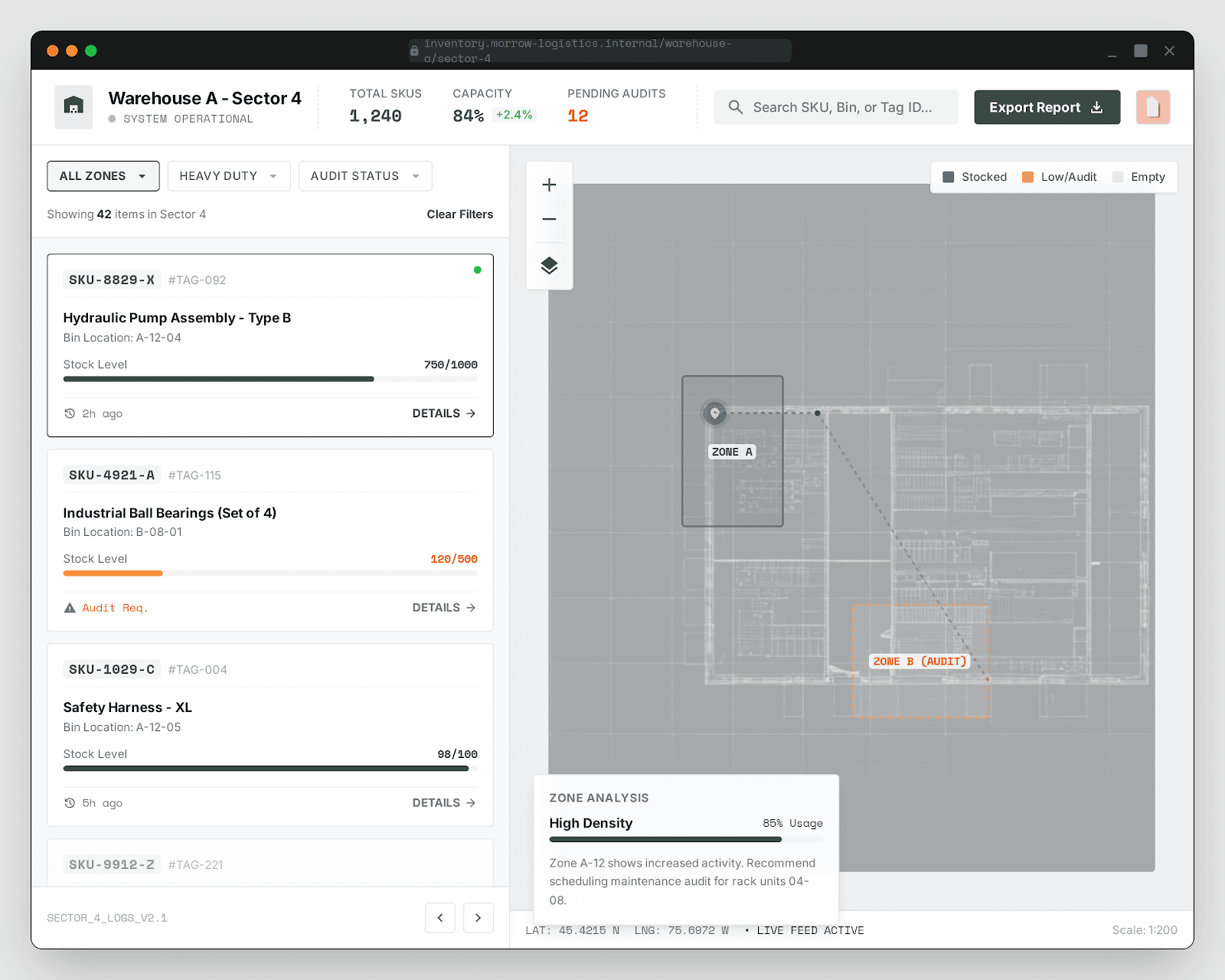Image resolution: width=1225 pixels, height=980 pixels.
Task: Open details for Industrial Ball Bearings
Action: [x=444, y=607]
